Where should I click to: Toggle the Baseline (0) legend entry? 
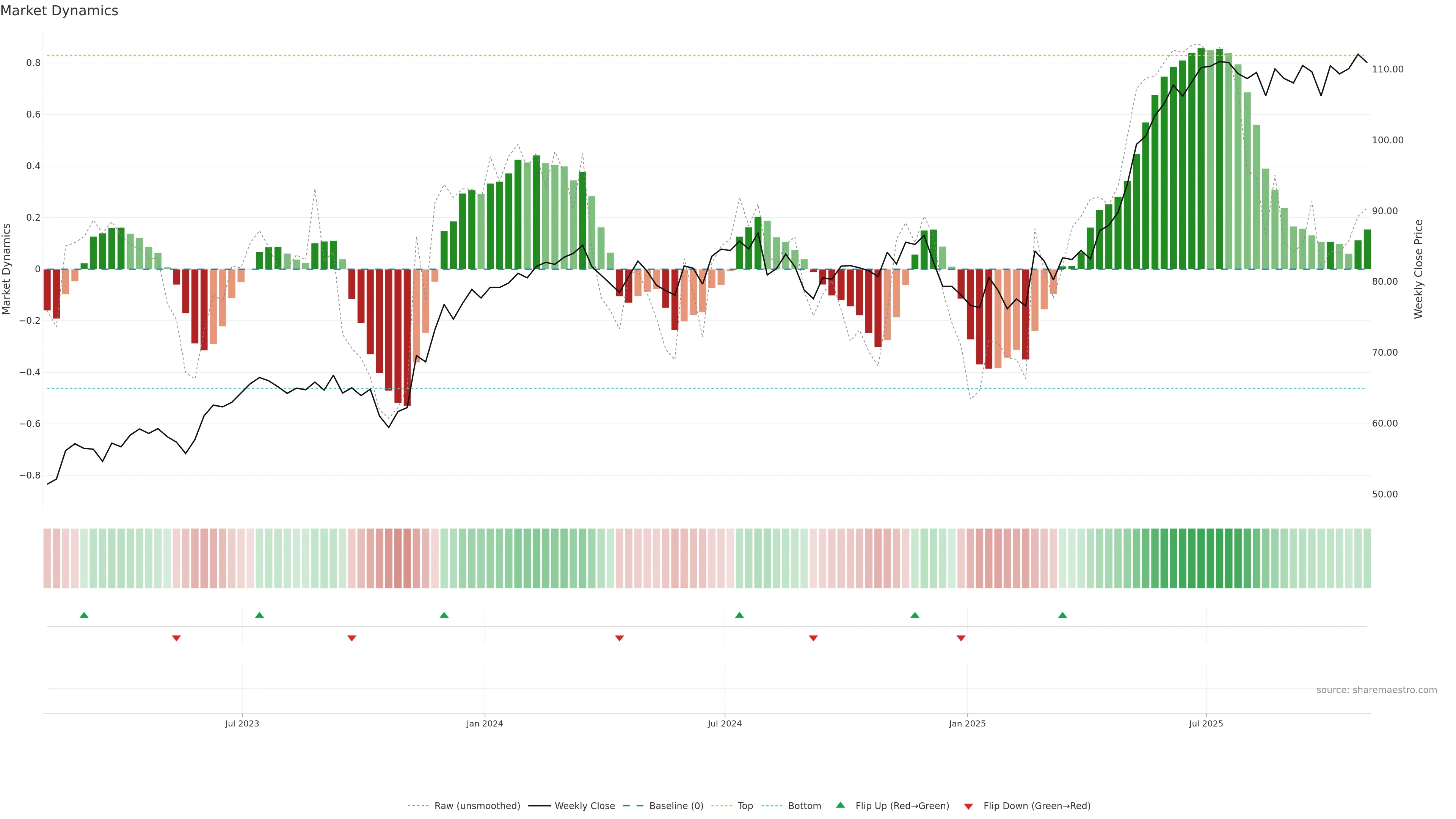click(x=676, y=806)
